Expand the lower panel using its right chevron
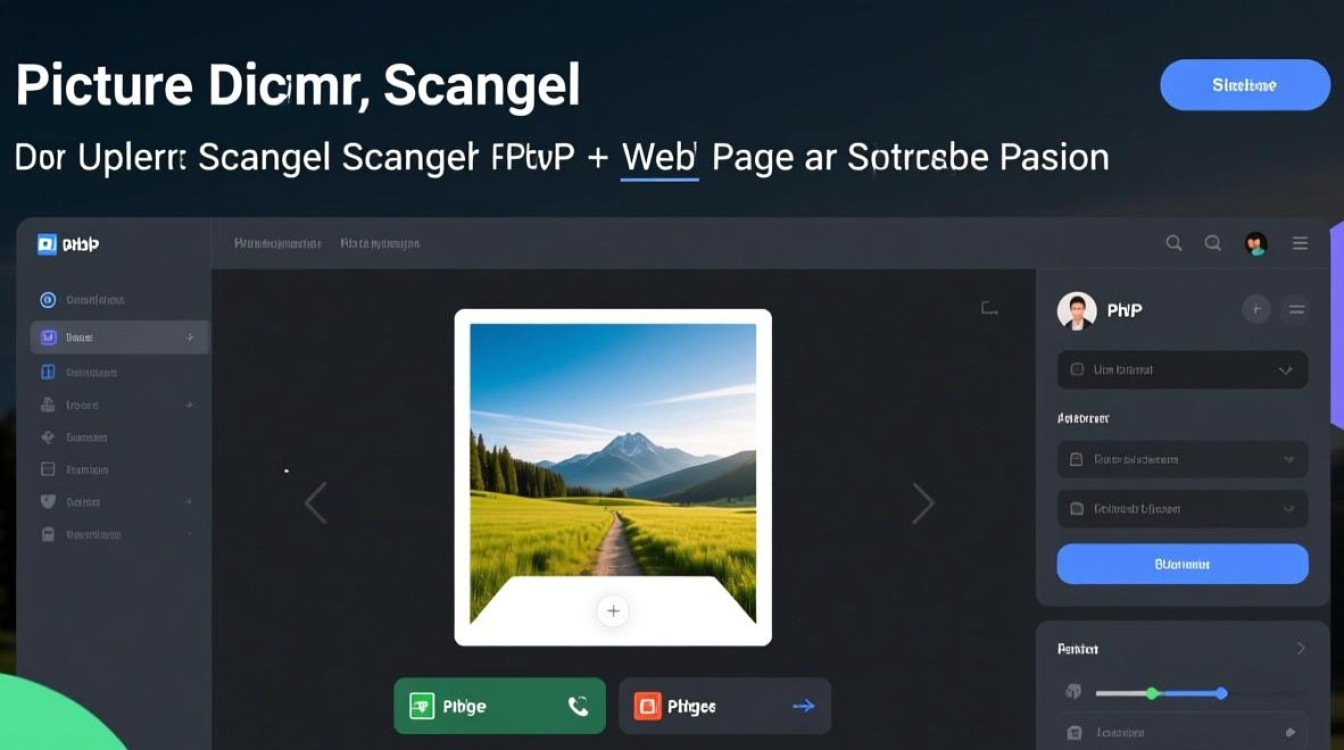This screenshot has width=1344, height=750. pos(1301,648)
